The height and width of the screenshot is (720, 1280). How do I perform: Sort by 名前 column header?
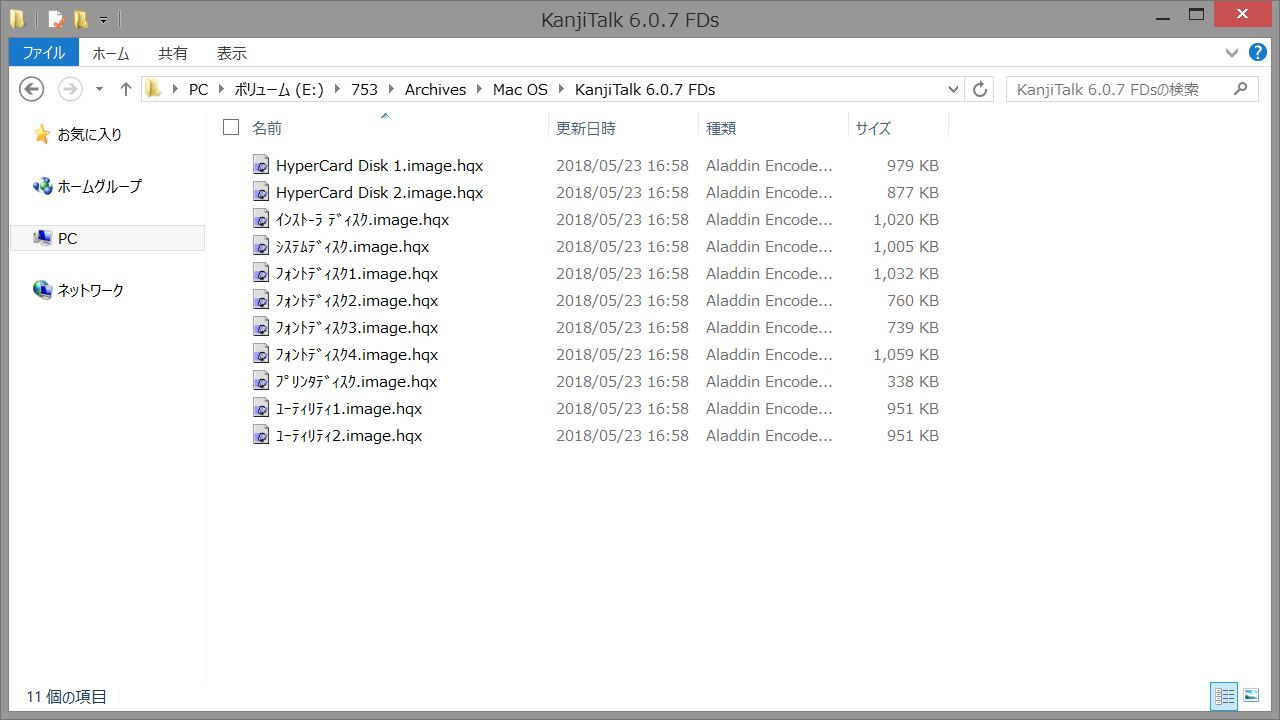267,128
